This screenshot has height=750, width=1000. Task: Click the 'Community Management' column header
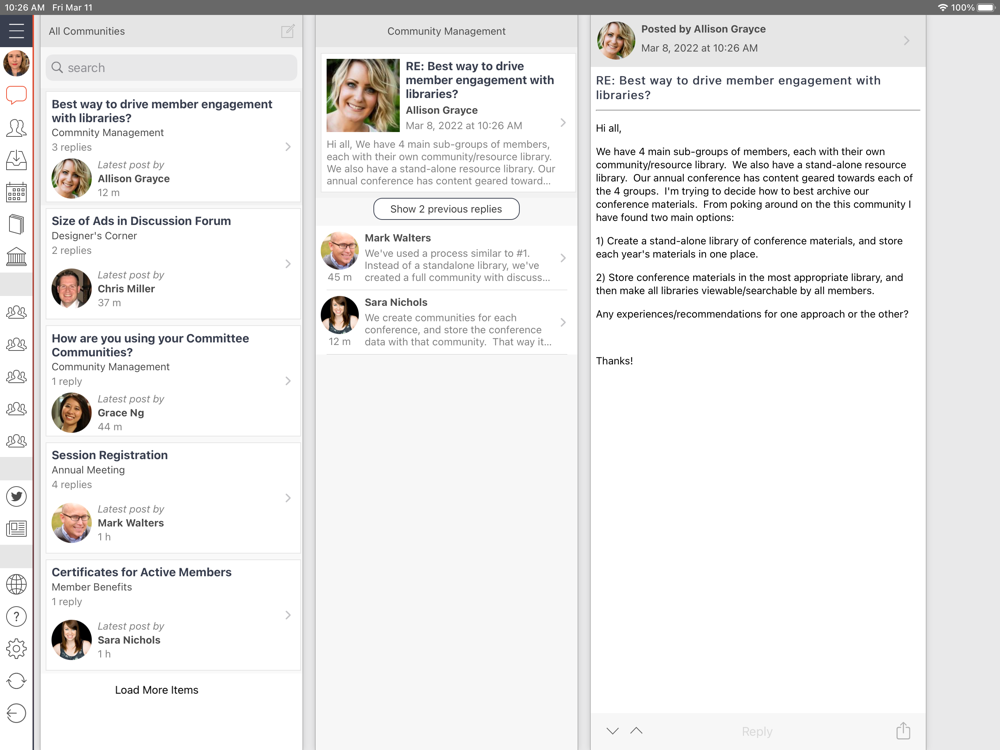[446, 31]
